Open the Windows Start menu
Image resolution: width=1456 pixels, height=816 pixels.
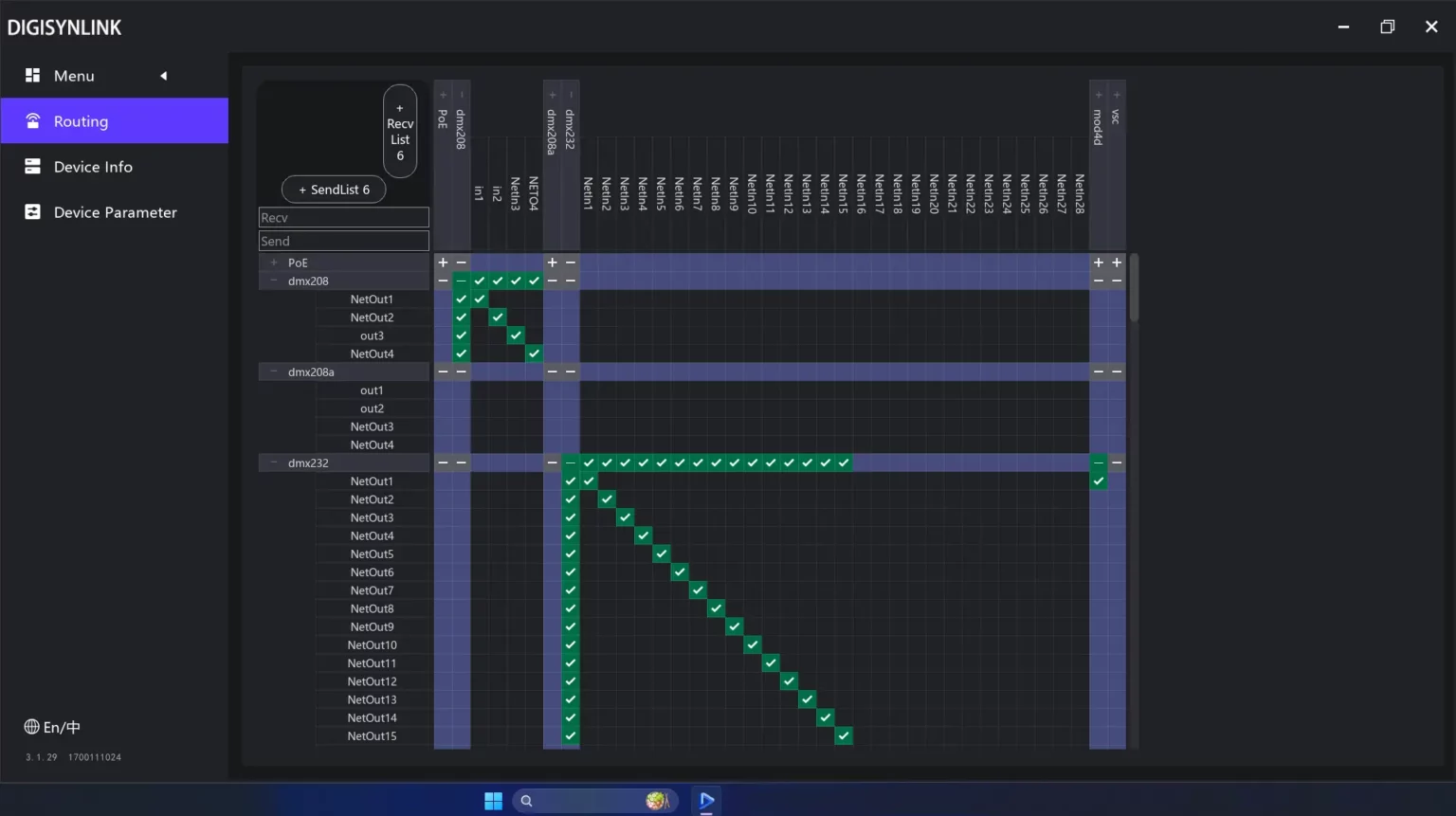(x=493, y=801)
